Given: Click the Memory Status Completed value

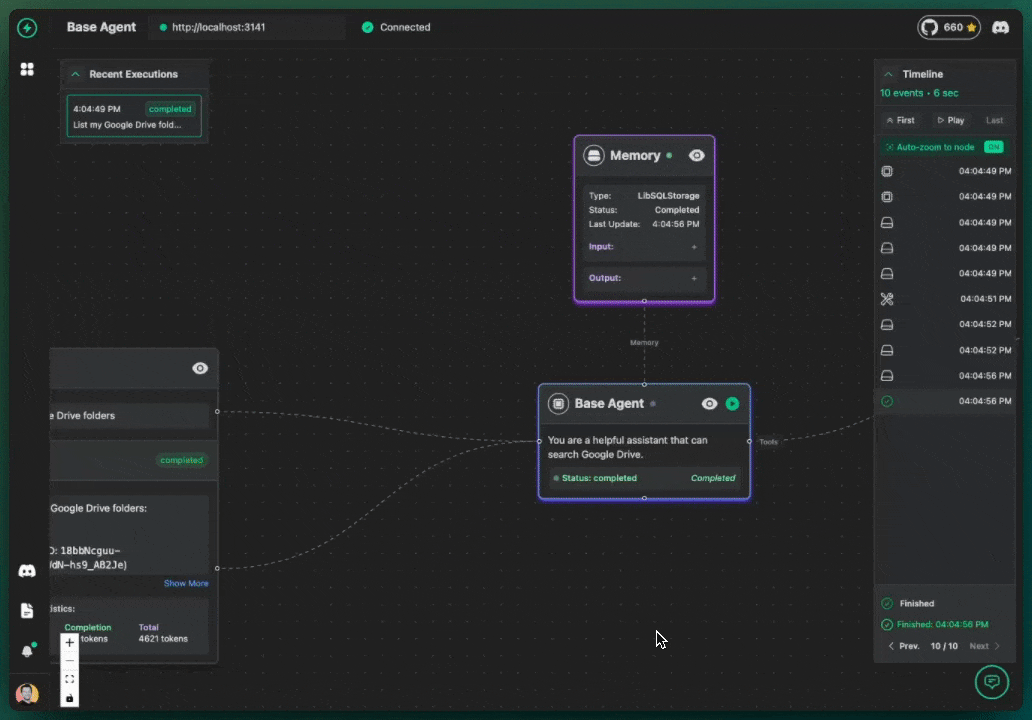Looking at the screenshot, I should point(677,210).
